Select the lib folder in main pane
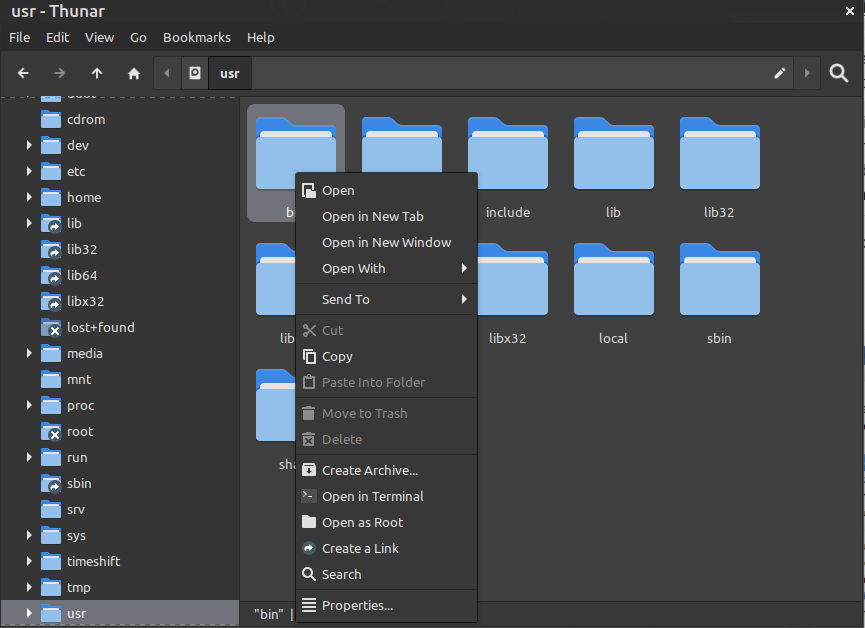 [x=613, y=153]
